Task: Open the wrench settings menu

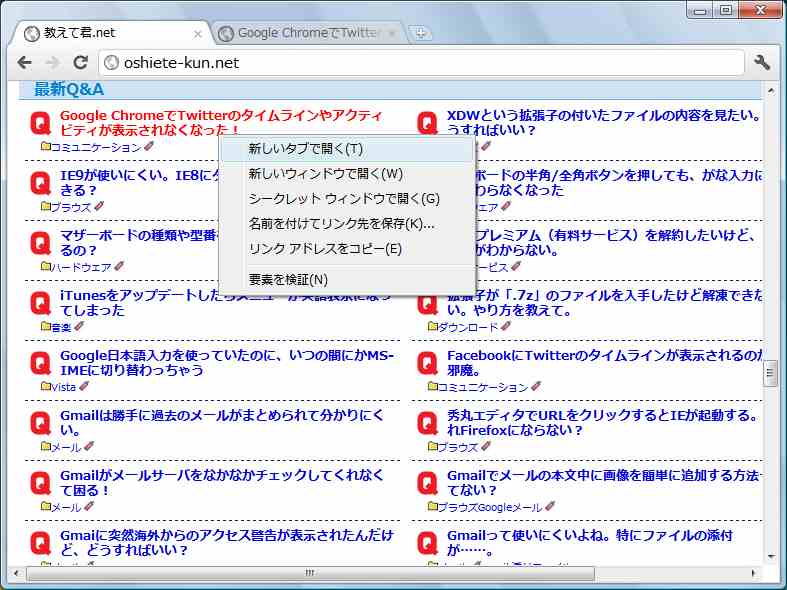Action: [x=762, y=63]
